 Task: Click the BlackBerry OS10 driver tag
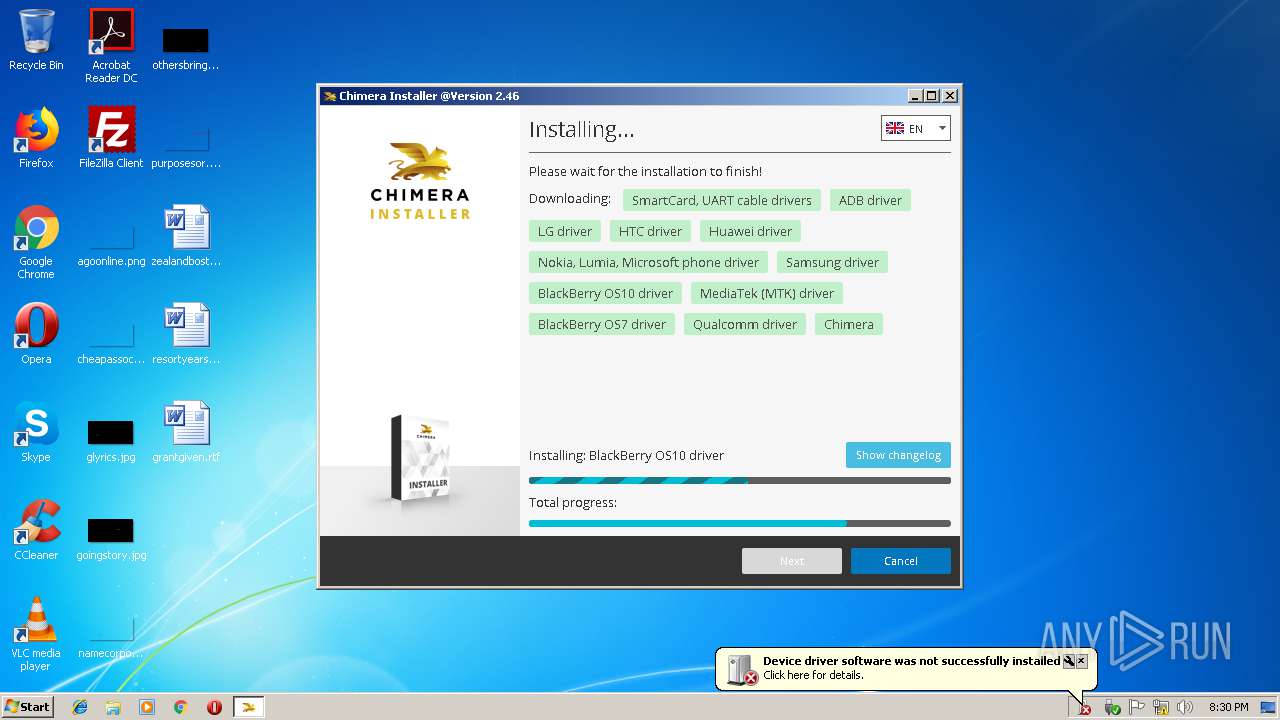pos(605,293)
